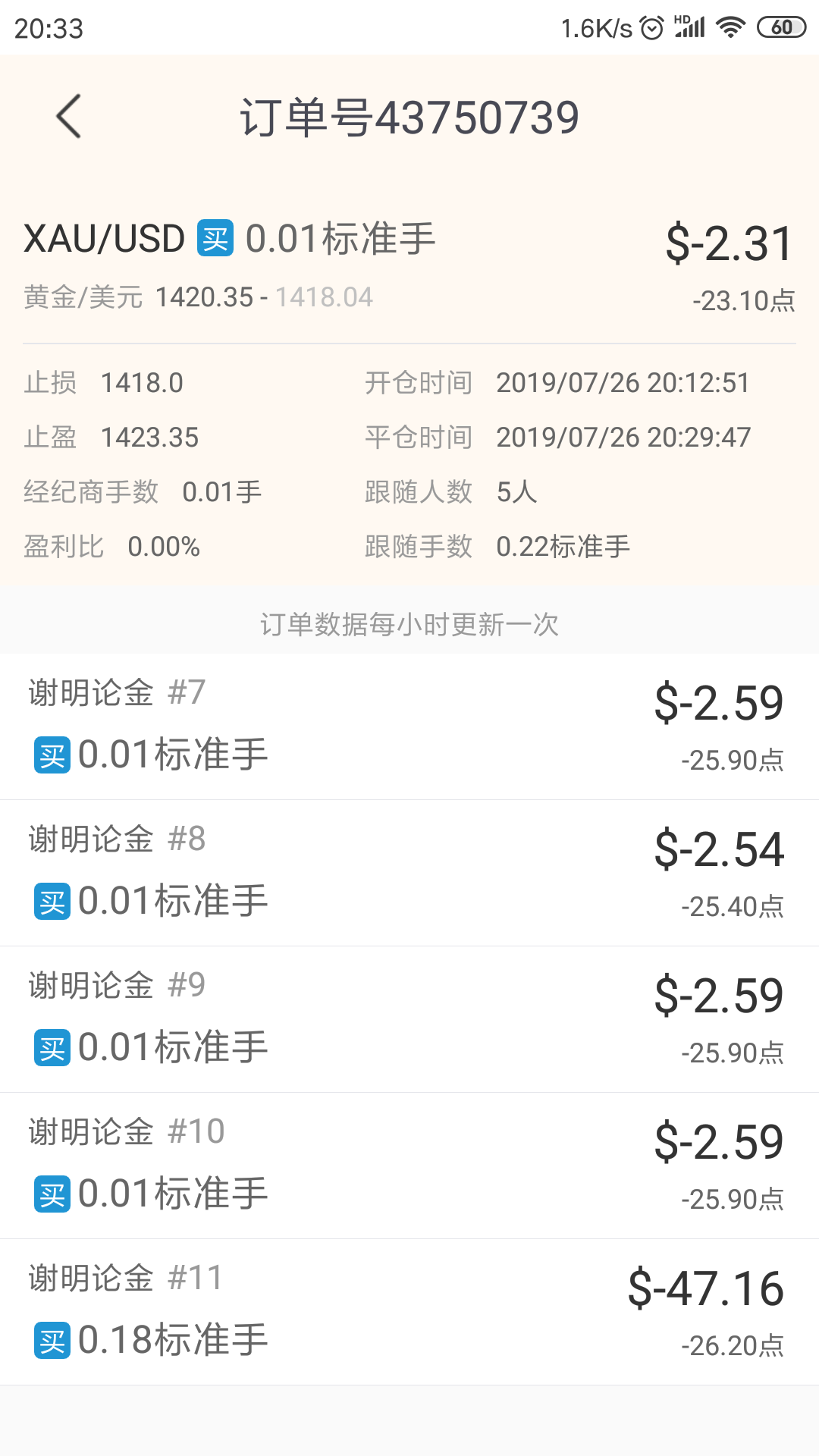This screenshot has width=819, height=1456.
Task: Tap the back arrow icon
Action: point(68,116)
